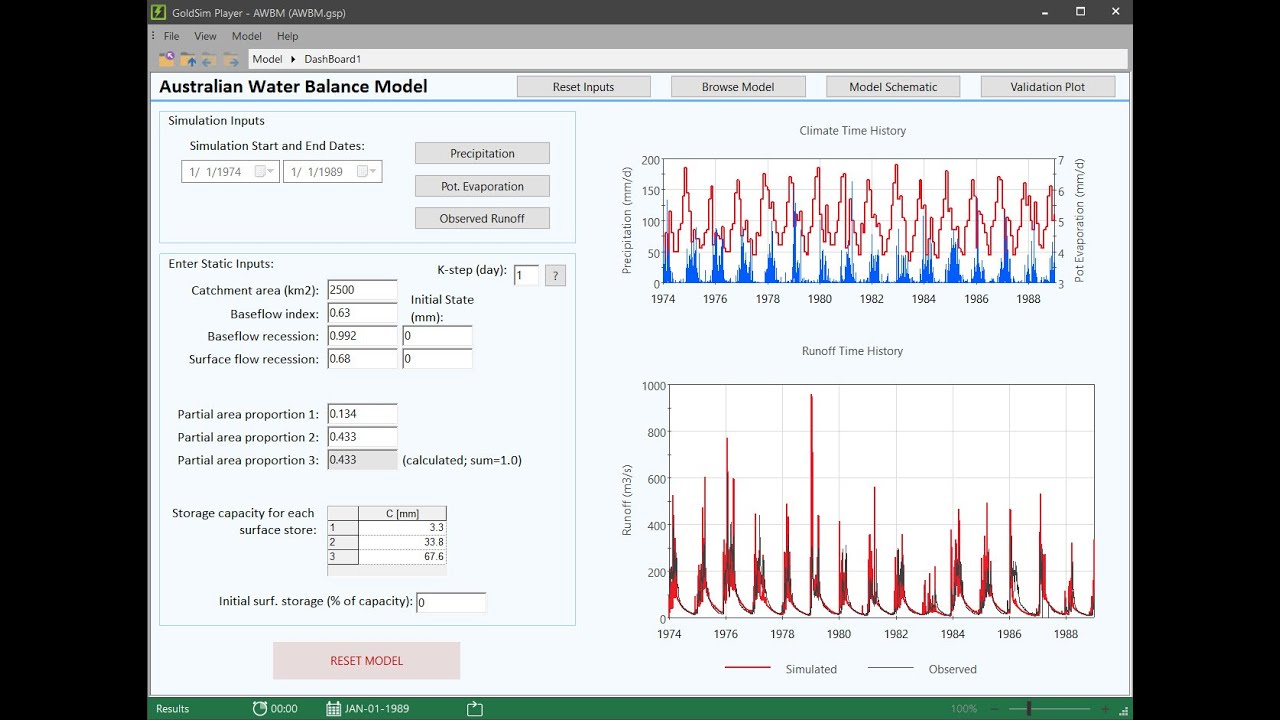1280x720 pixels.
Task: Click the up-one-level folder icon with up arrow
Action: 188,59
